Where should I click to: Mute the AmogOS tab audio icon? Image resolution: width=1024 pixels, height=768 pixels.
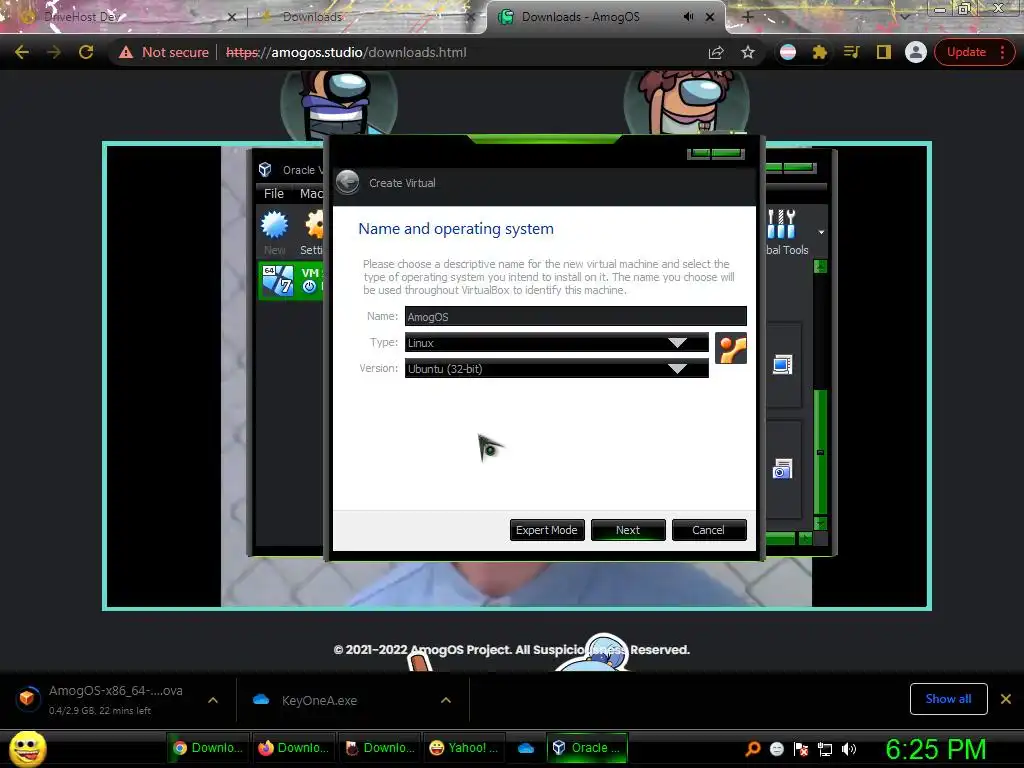[688, 17]
